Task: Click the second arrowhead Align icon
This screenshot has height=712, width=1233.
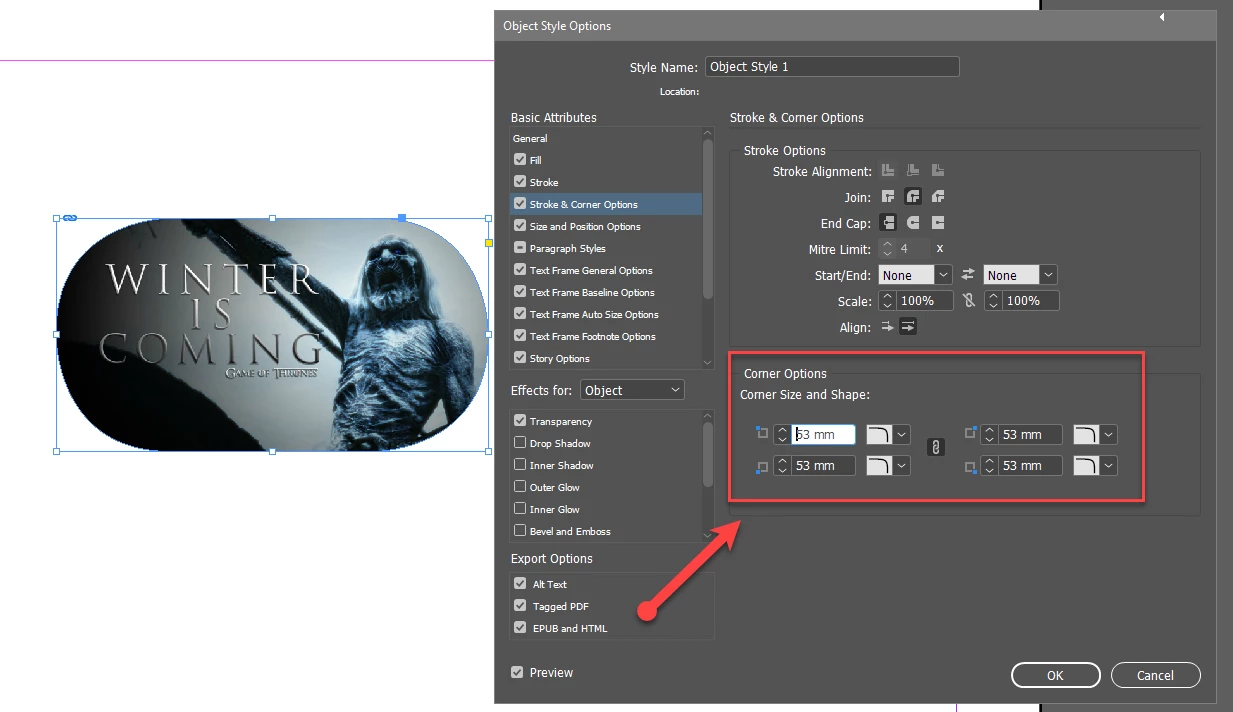Action: (909, 327)
